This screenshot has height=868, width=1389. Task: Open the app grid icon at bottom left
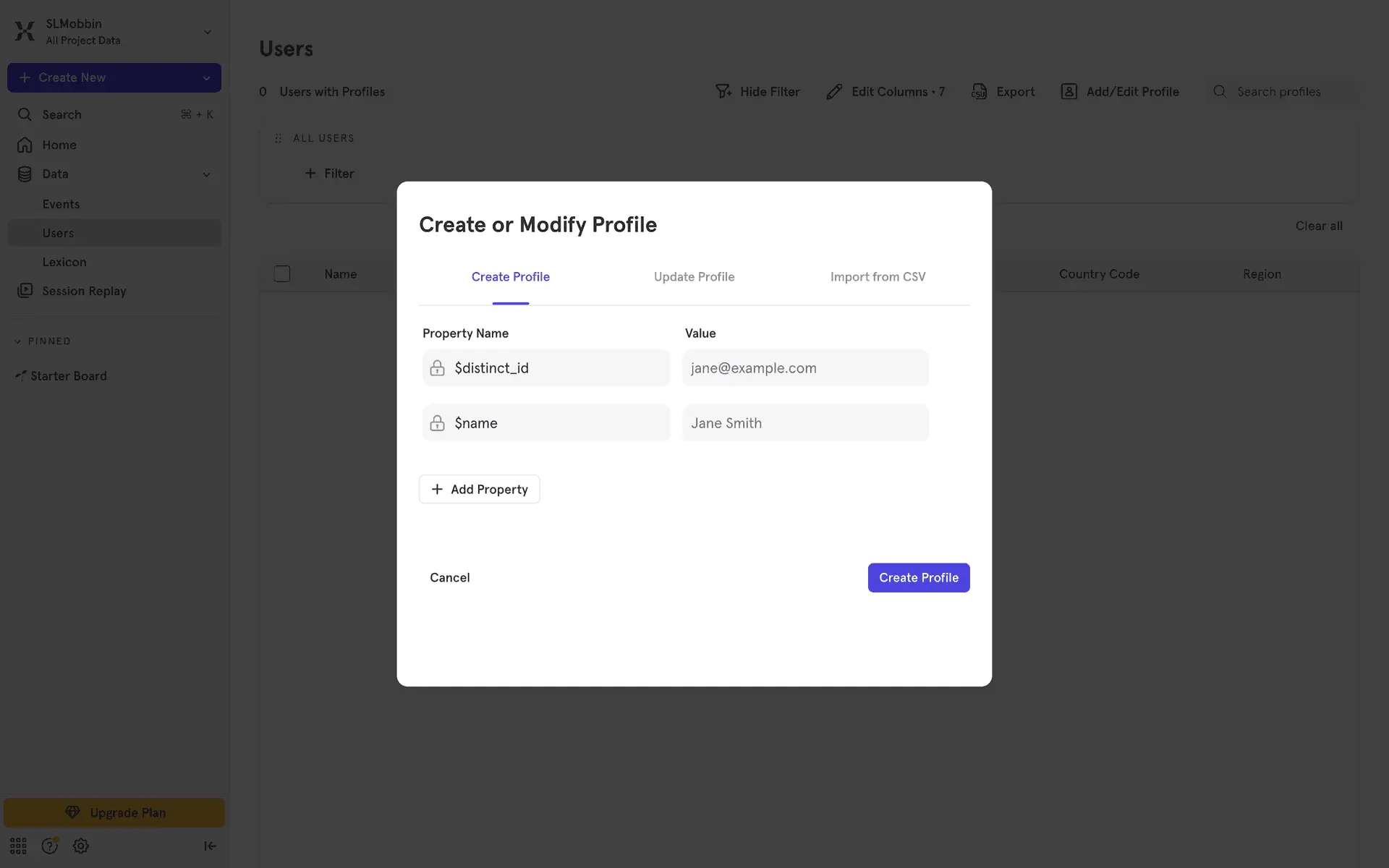[x=18, y=846]
